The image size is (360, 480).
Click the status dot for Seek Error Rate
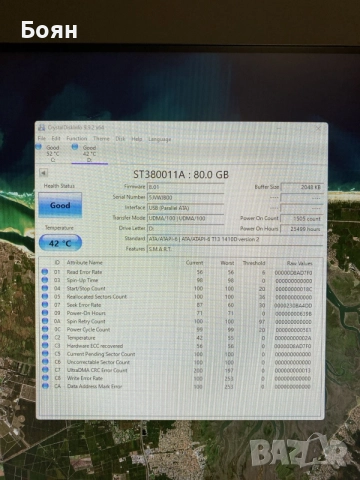[x=45, y=305]
